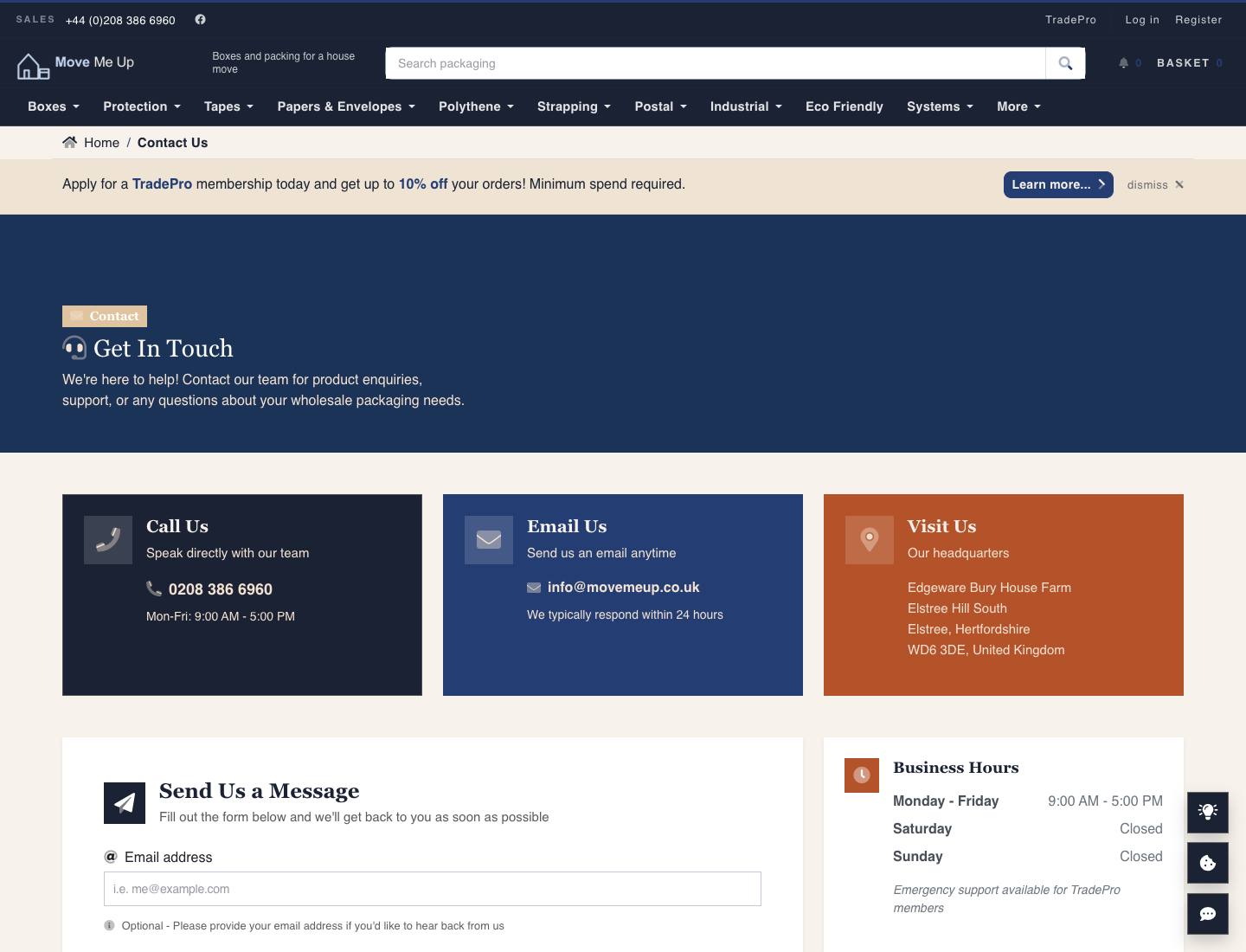Click the sales number +44 (0)208 386 6960
This screenshot has height=952, width=1246.
(x=120, y=20)
